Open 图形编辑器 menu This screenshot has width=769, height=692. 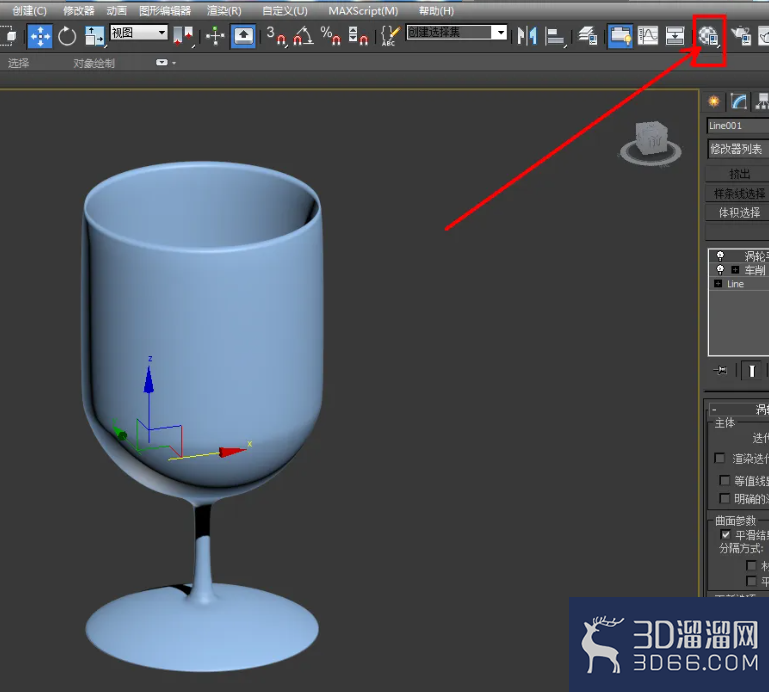165,10
